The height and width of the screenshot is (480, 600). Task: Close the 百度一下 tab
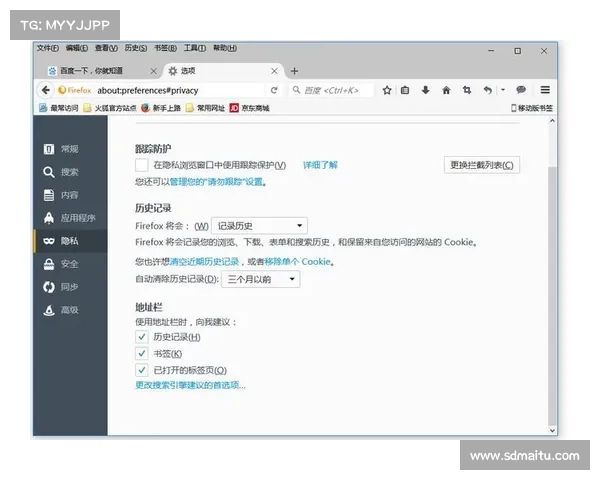point(153,71)
